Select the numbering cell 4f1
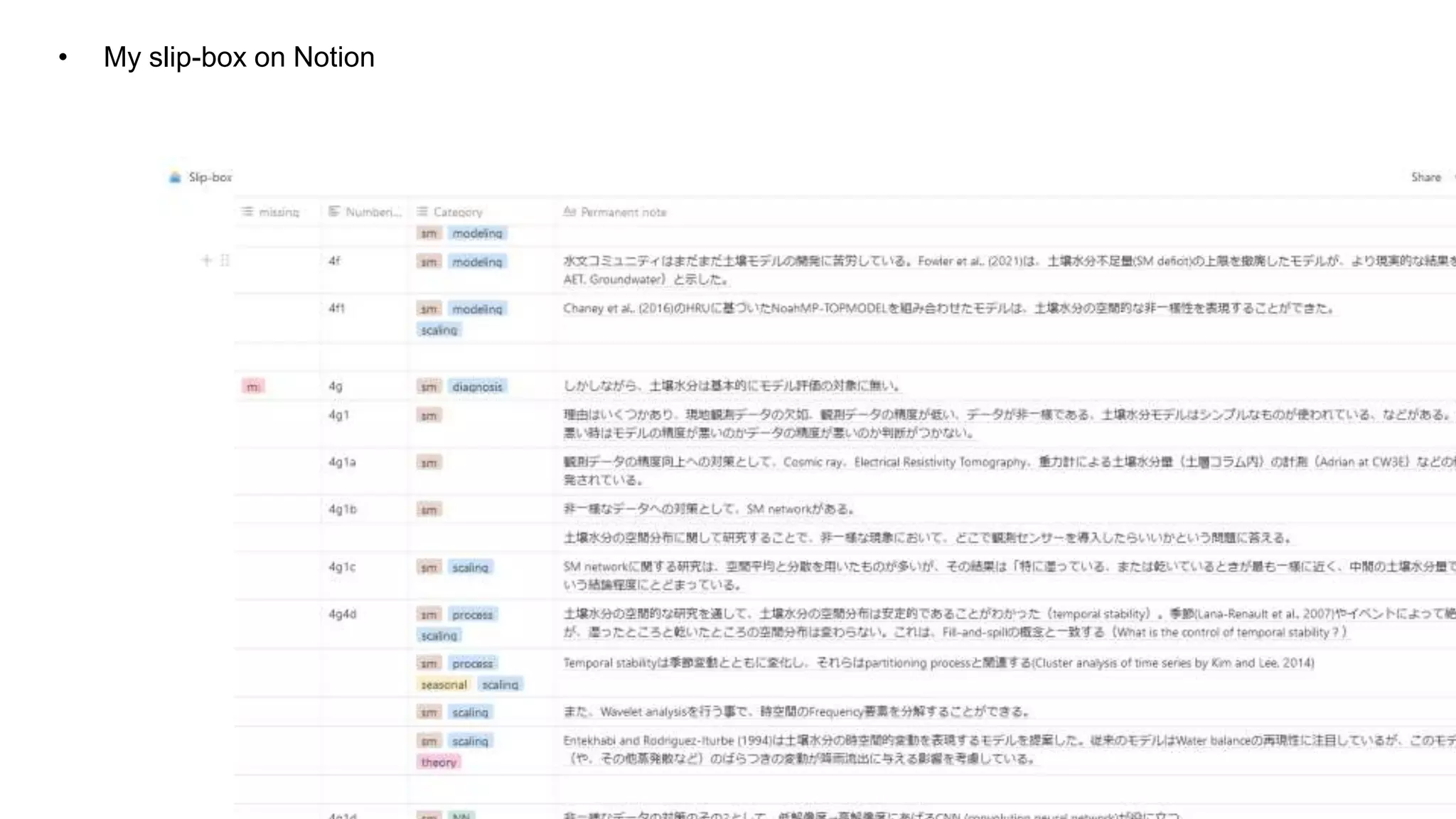The height and width of the screenshot is (819, 1456). coord(337,309)
